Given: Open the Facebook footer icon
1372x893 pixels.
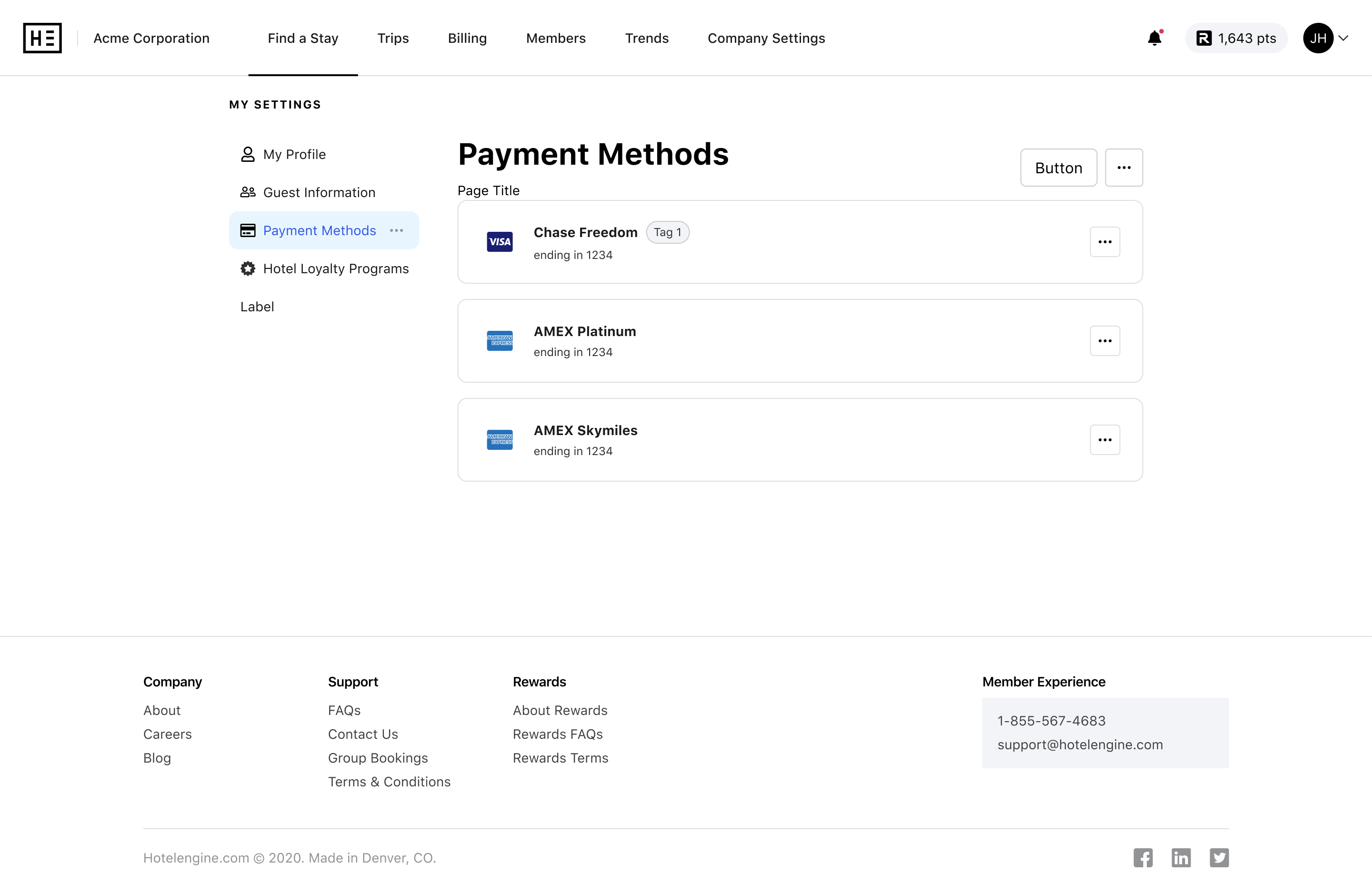Looking at the screenshot, I should click(x=1142, y=858).
